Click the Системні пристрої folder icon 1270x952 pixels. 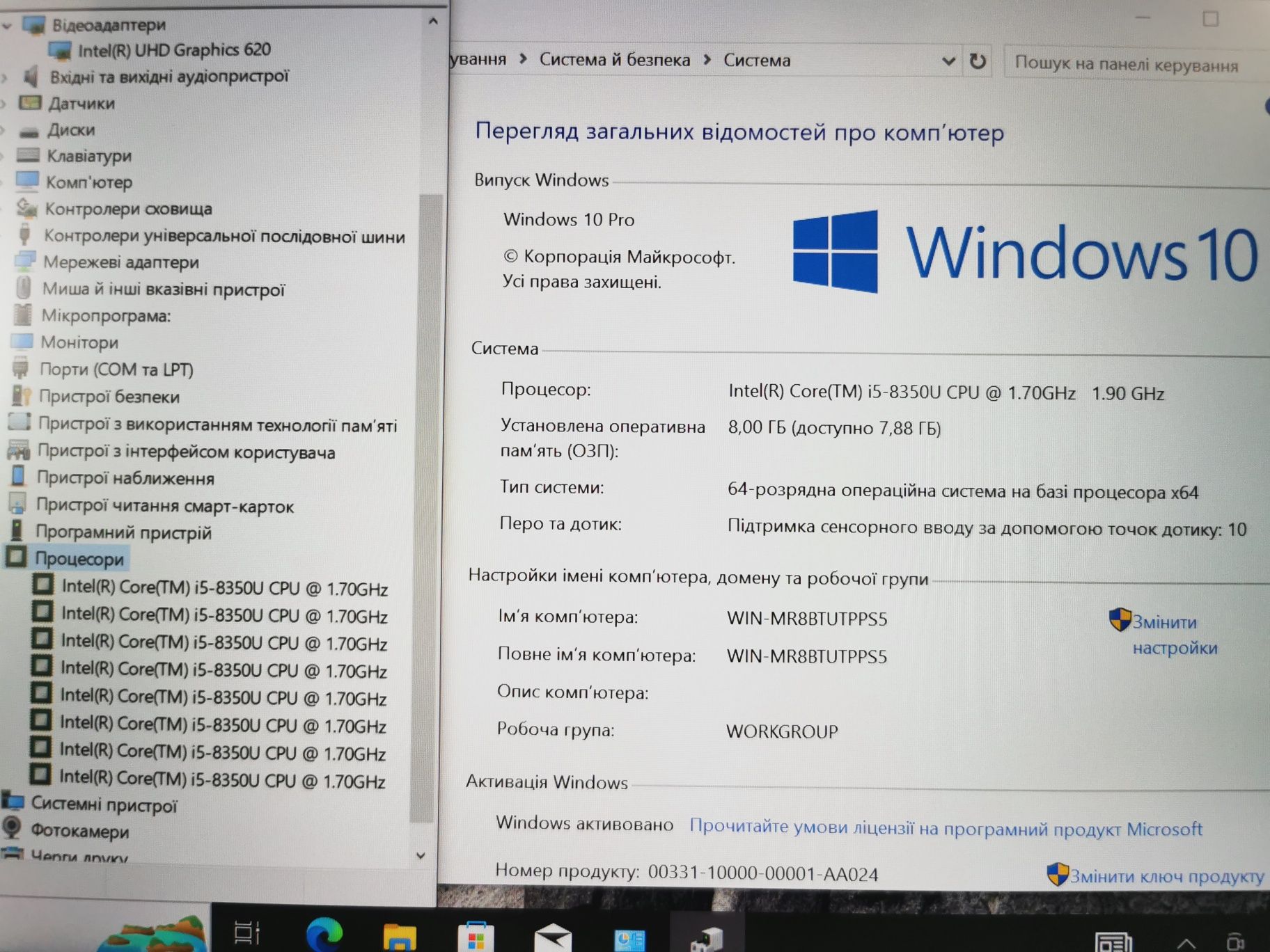[x=13, y=801]
